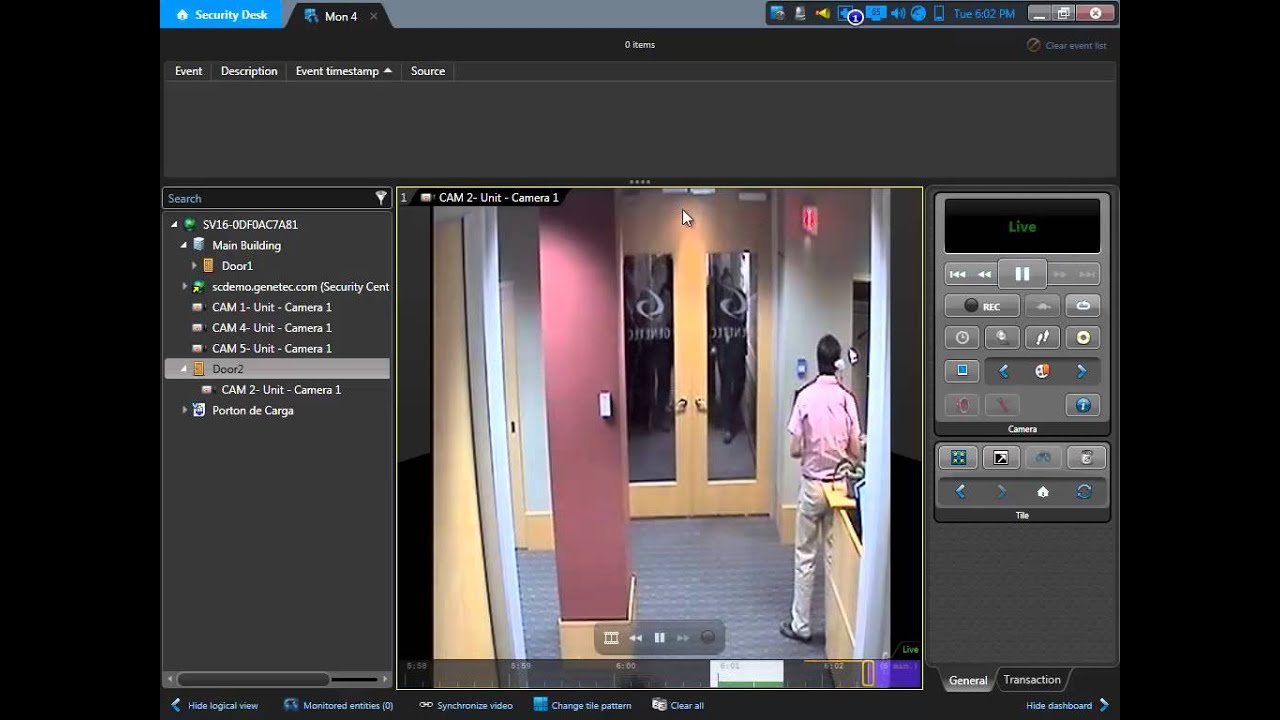This screenshot has width=1280, height=720.
Task: Expand the Door1 node
Action: click(194, 266)
